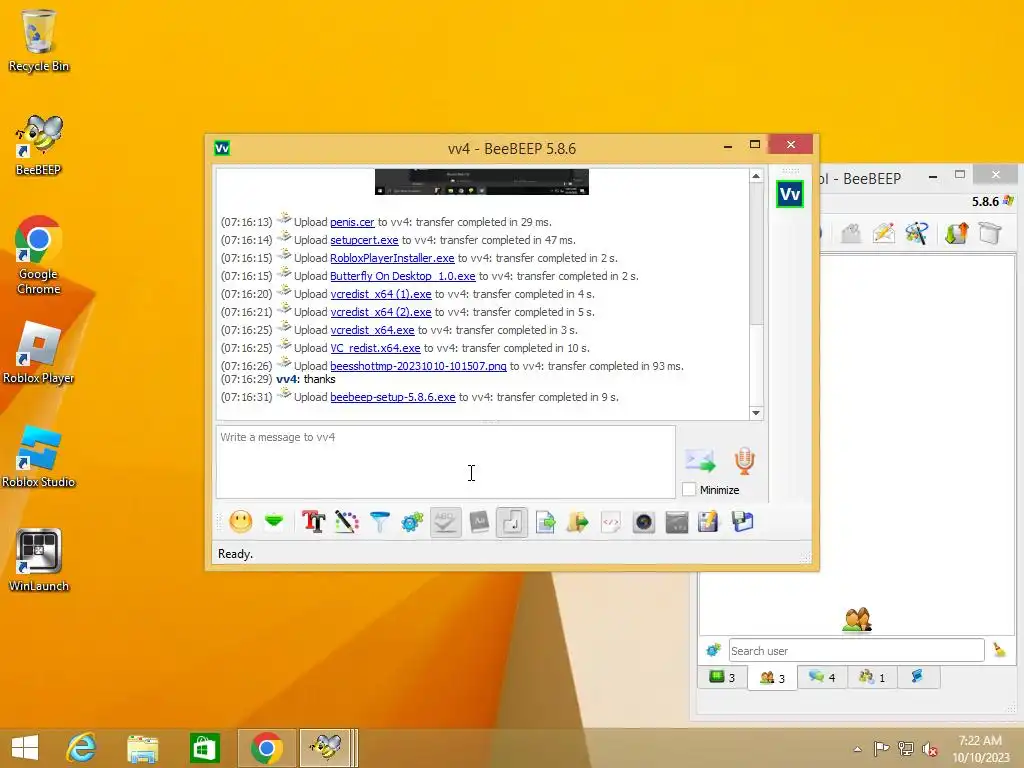Switch to the chats tab showing 4

pyautogui.click(x=822, y=677)
